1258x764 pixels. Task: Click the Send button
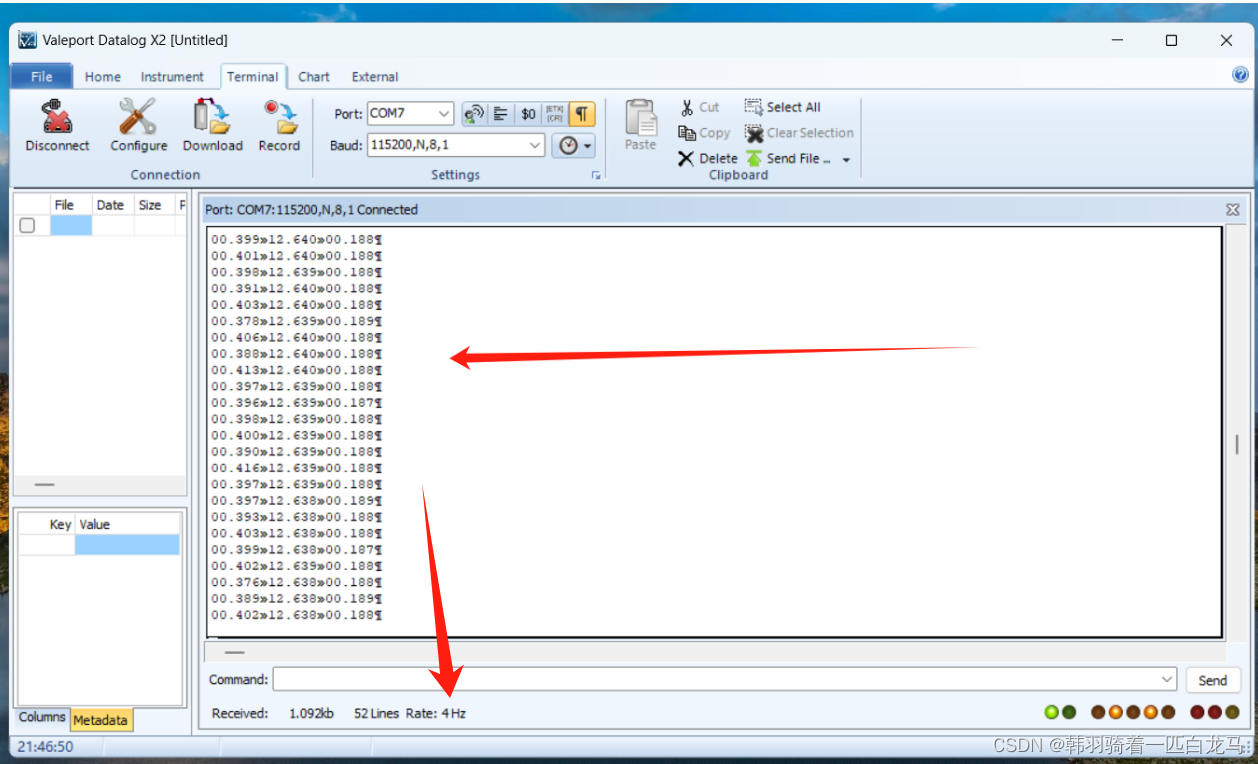(1212, 680)
